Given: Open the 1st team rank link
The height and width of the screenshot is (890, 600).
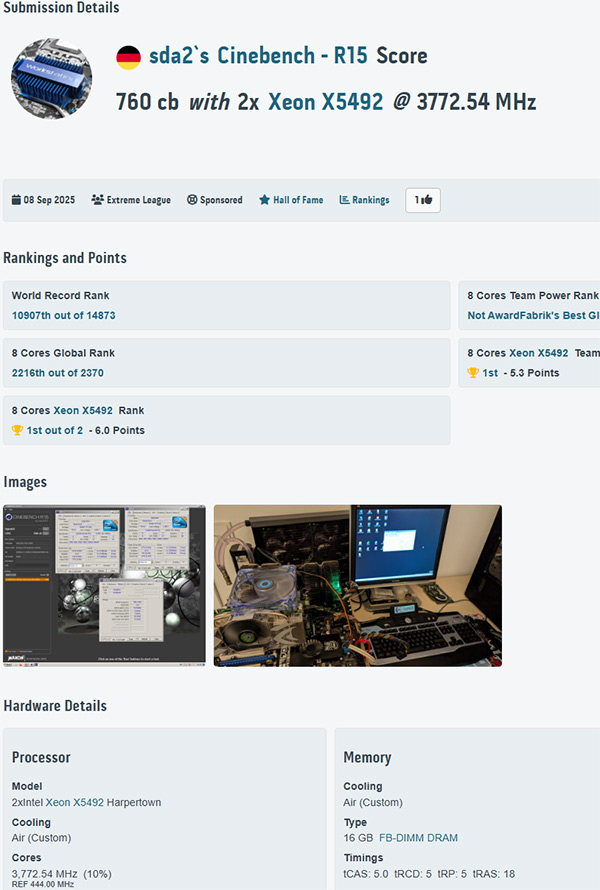Looking at the screenshot, I should [490, 373].
